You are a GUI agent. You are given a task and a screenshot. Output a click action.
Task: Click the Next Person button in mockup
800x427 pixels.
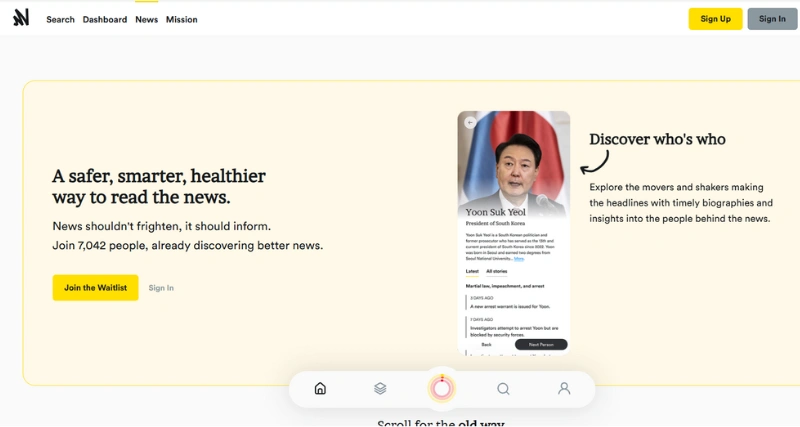pyautogui.click(x=541, y=345)
